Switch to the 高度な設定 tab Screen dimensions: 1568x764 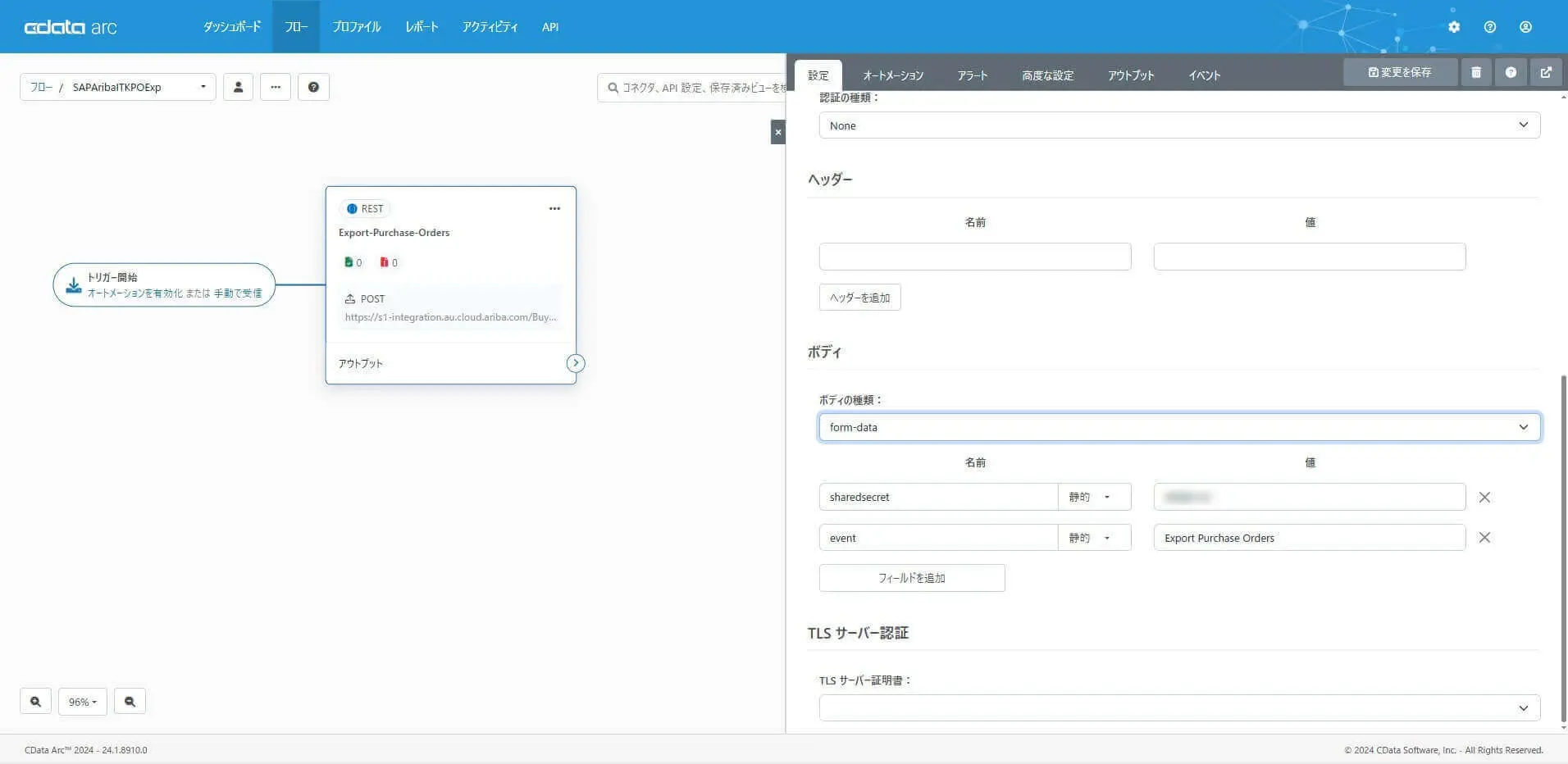(x=1047, y=75)
